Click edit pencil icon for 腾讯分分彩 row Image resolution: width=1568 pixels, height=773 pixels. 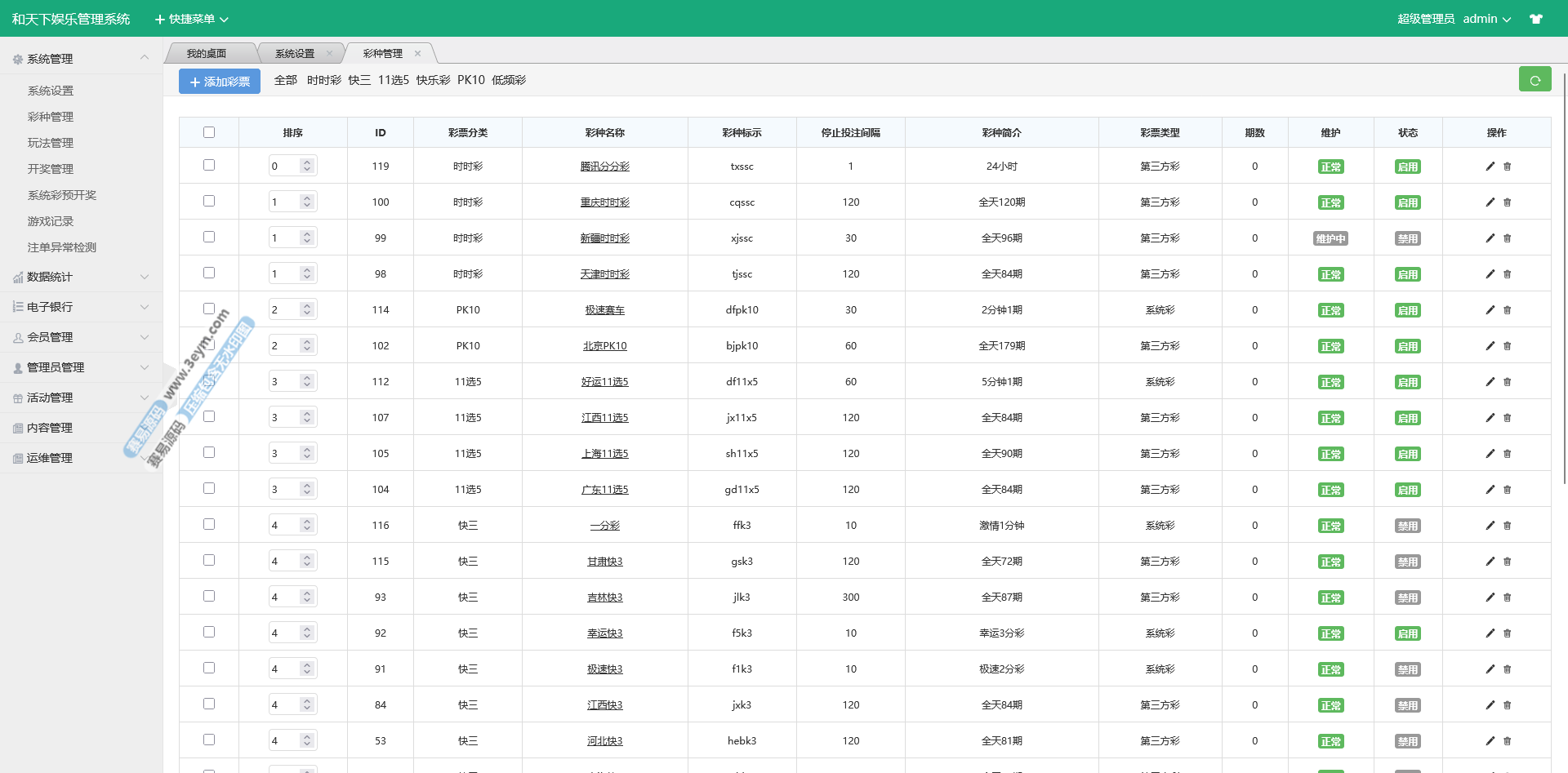[x=1490, y=167]
